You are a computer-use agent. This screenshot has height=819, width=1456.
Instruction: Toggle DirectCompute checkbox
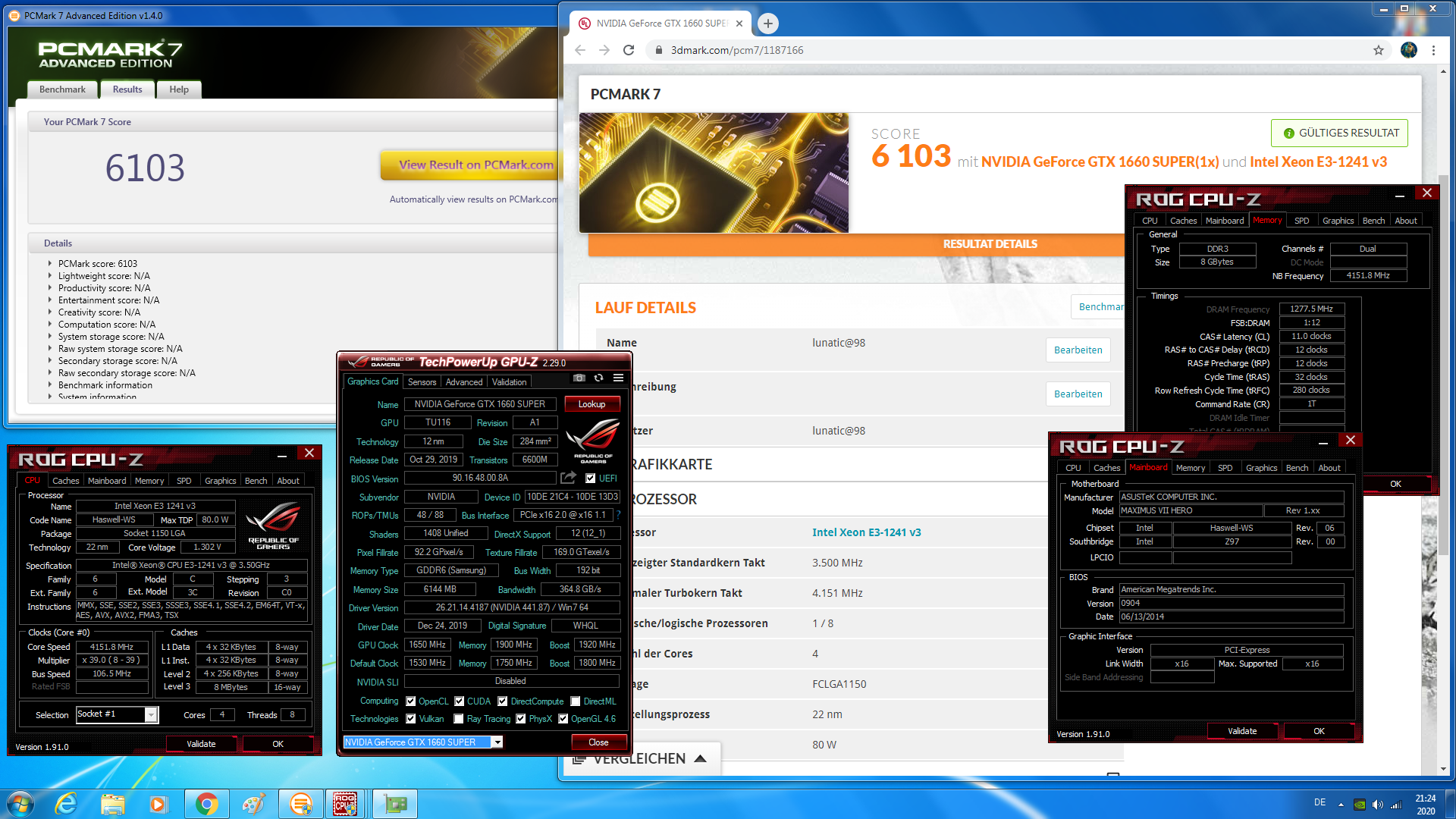[x=502, y=701]
